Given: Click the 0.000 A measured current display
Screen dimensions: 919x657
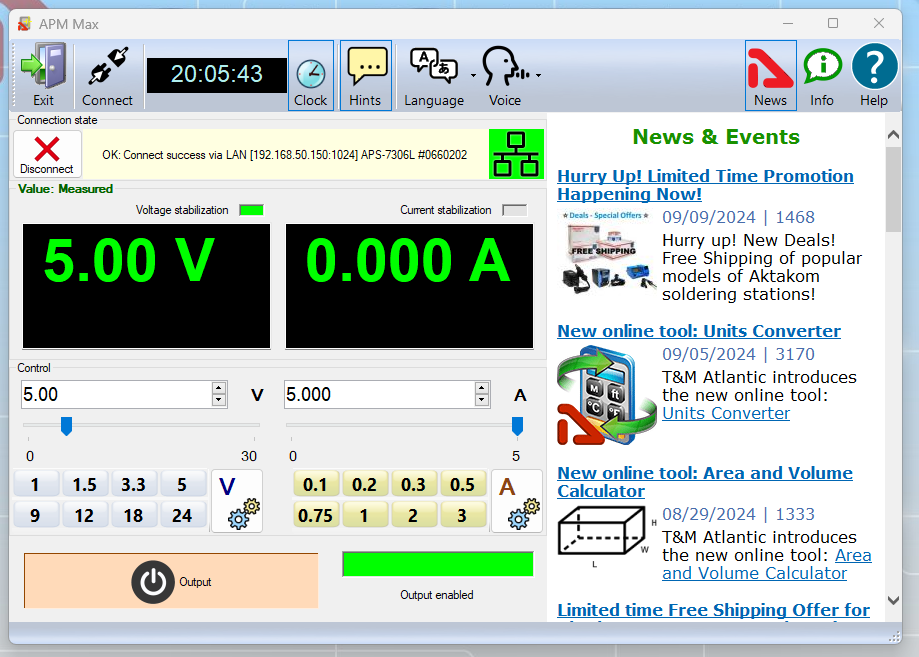Looking at the screenshot, I should (409, 286).
